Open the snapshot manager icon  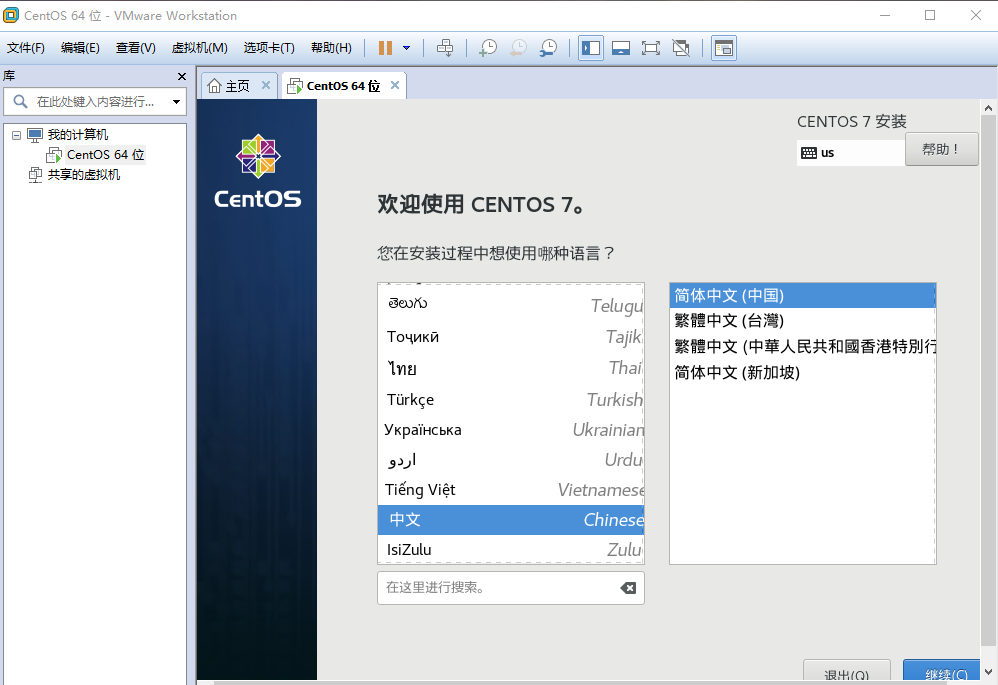(x=548, y=48)
